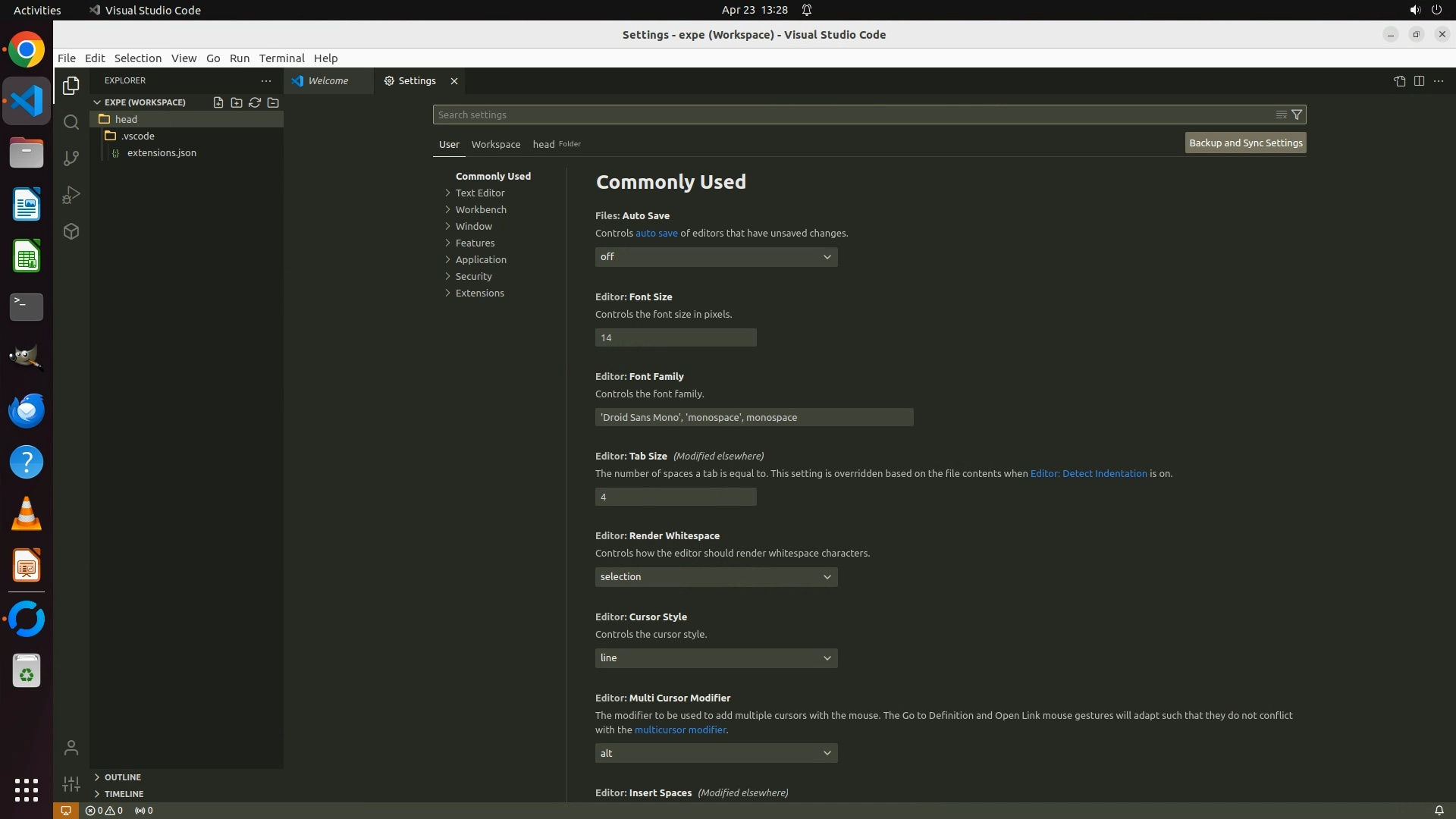
Task: Click the filter settings funnel icon
Action: click(x=1297, y=115)
